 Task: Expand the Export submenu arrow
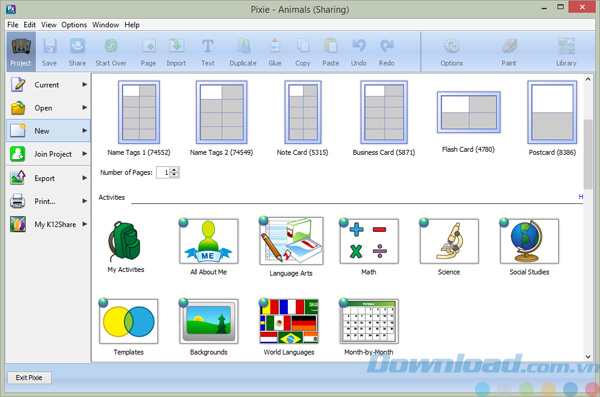coord(85,178)
